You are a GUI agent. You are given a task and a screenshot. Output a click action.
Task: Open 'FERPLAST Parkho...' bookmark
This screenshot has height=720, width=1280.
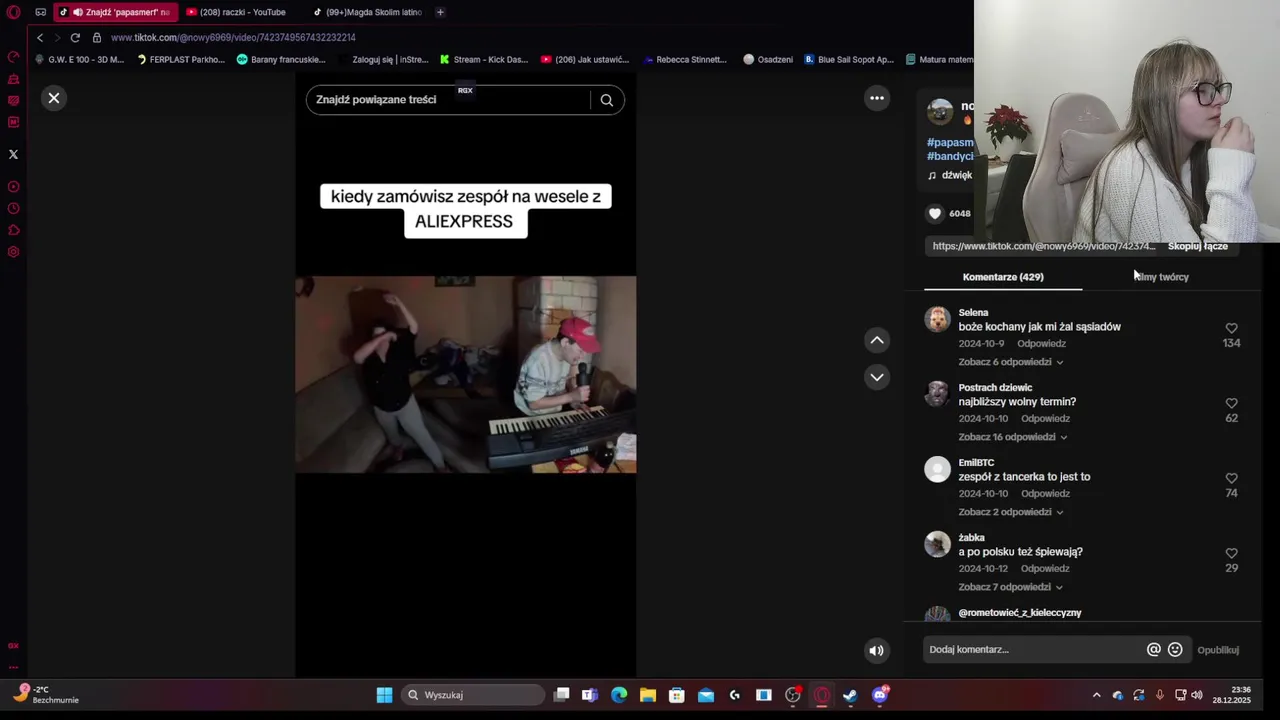[x=181, y=59]
